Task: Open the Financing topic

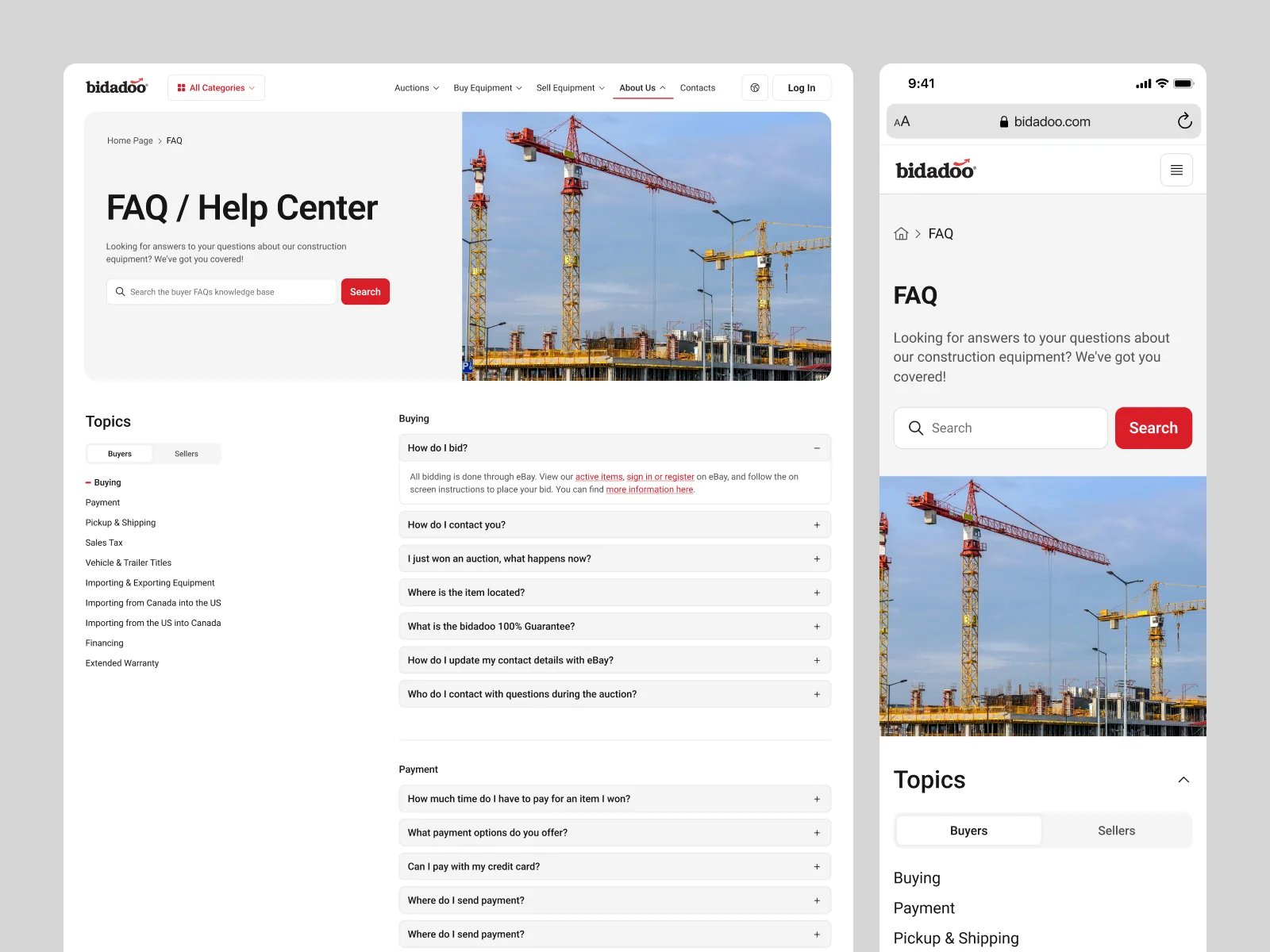Action: click(x=105, y=643)
